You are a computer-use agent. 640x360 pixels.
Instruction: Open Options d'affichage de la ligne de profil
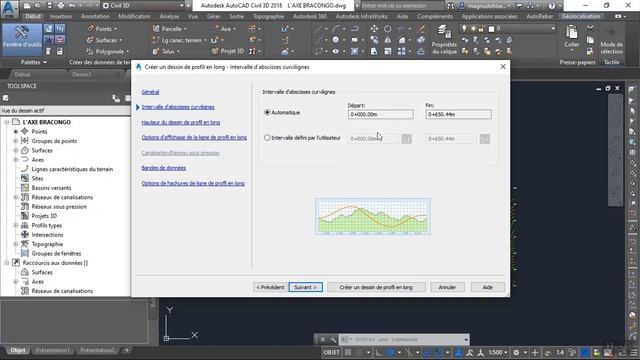[x=194, y=138]
